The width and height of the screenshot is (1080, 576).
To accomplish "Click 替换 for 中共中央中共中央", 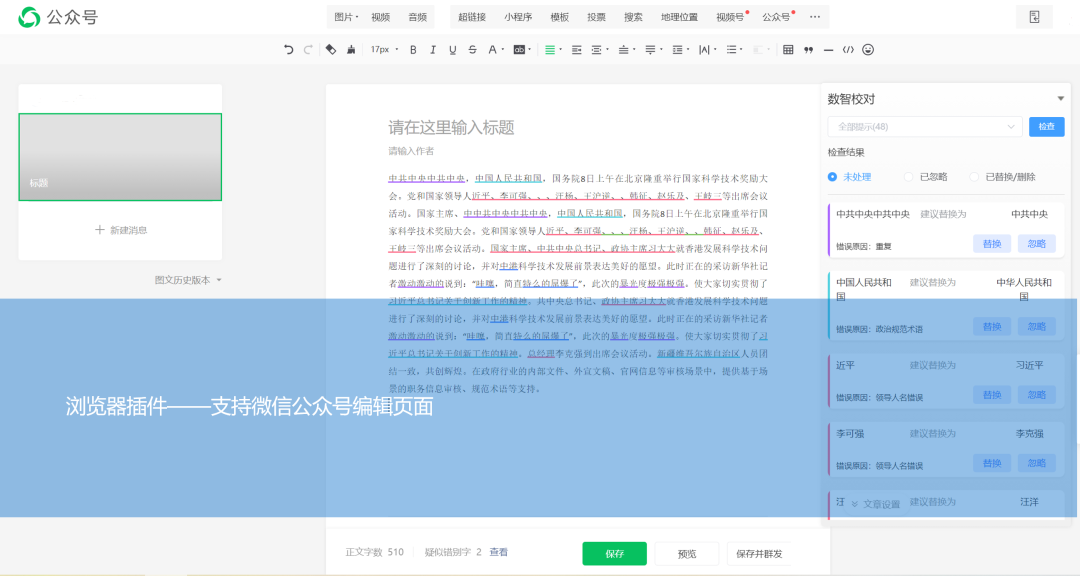I will [x=992, y=244].
